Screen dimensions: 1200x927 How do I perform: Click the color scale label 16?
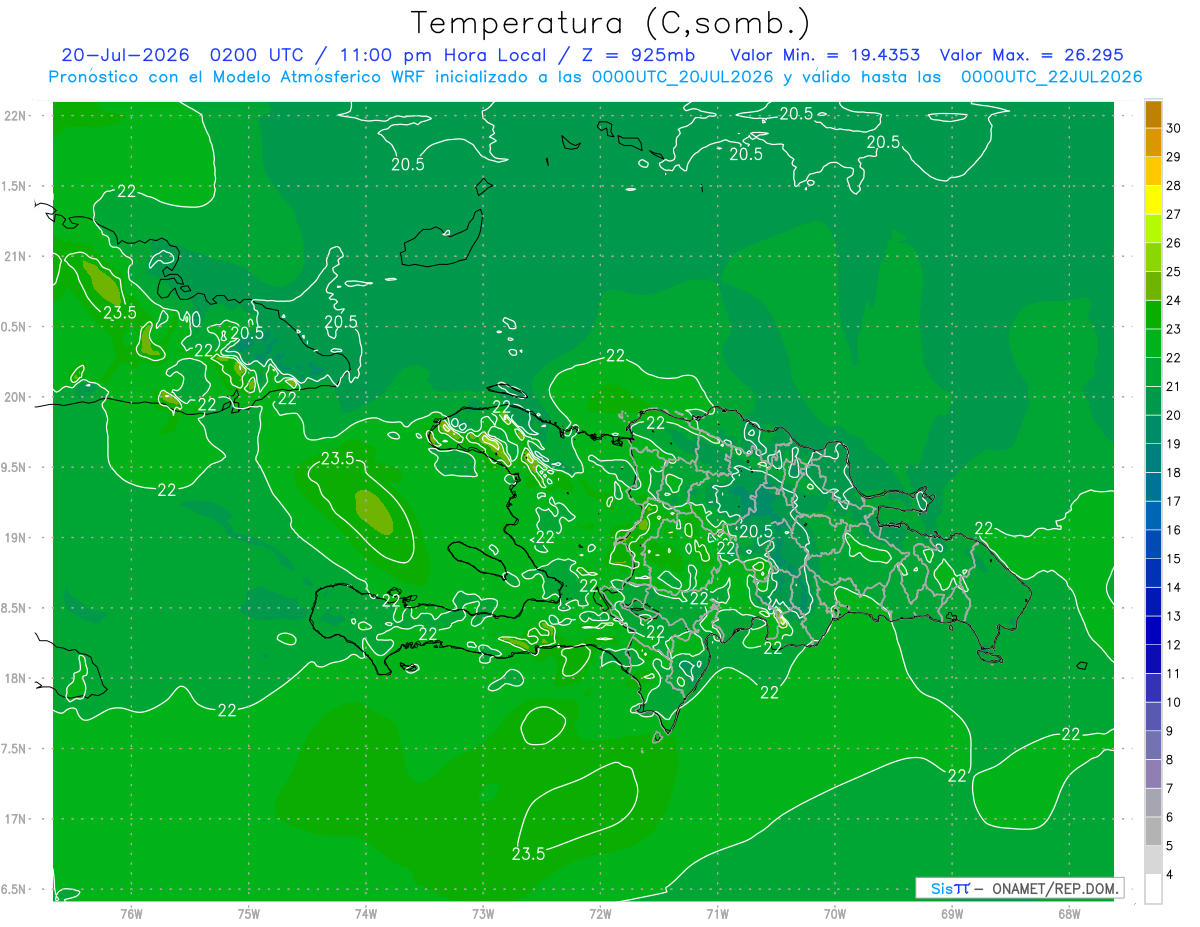point(1174,530)
